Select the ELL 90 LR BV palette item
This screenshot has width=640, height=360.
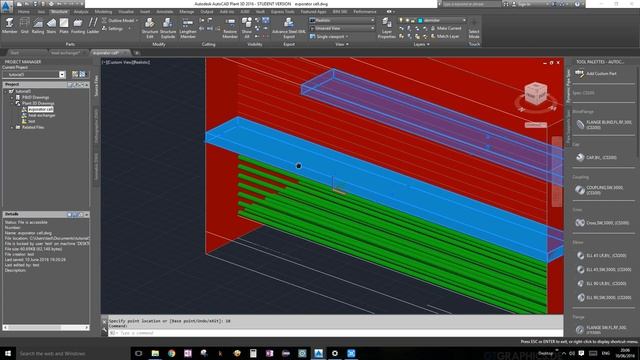pyautogui.click(x=601, y=283)
